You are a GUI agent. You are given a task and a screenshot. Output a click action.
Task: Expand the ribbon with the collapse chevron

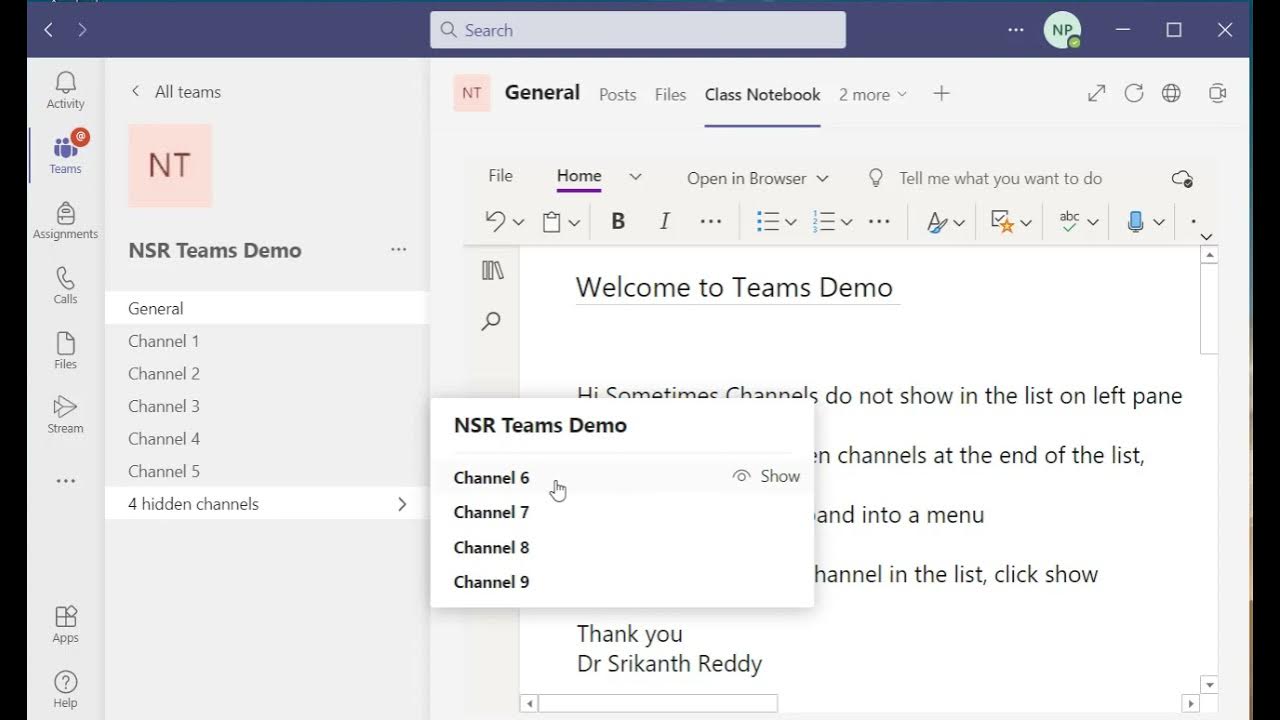1206,237
